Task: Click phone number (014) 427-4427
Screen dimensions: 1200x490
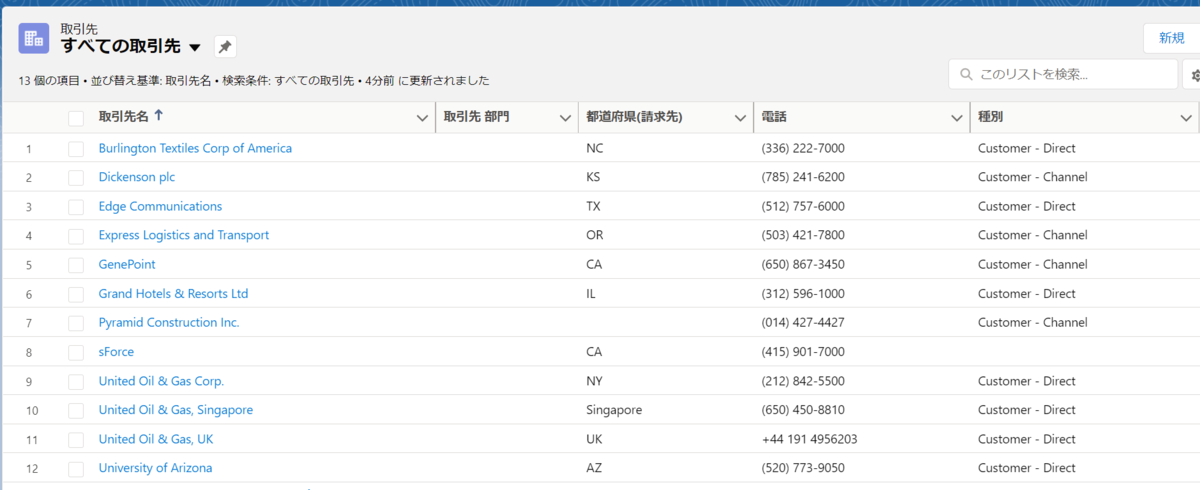Action: 803,322
